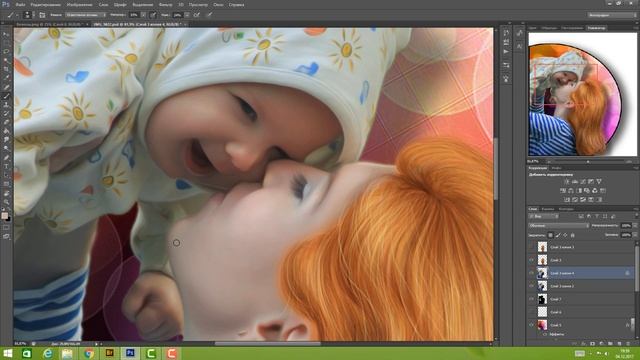The height and width of the screenshot is (360, 640).
Task: Toggle visibility of Слой 5 layer
Action: [x=531, y=325]
